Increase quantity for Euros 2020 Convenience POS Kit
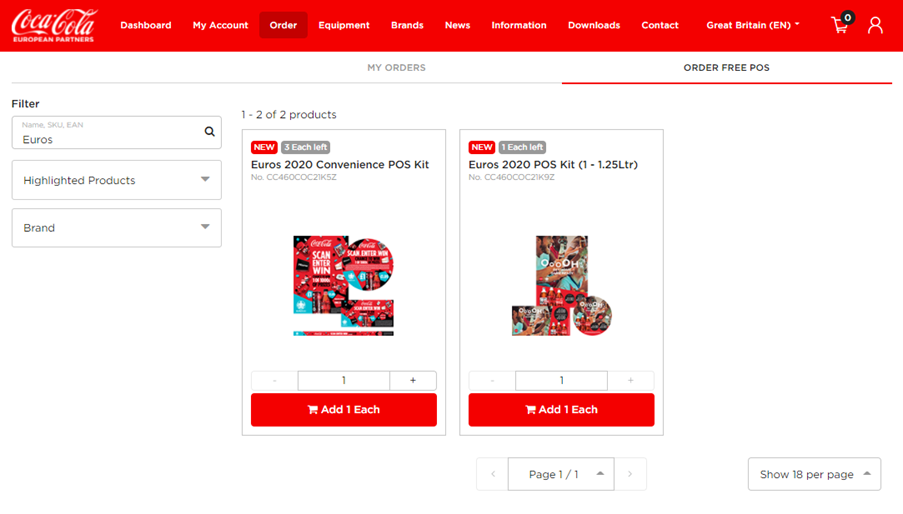Viewport: 903px width, 514px height. pos(413,380)
